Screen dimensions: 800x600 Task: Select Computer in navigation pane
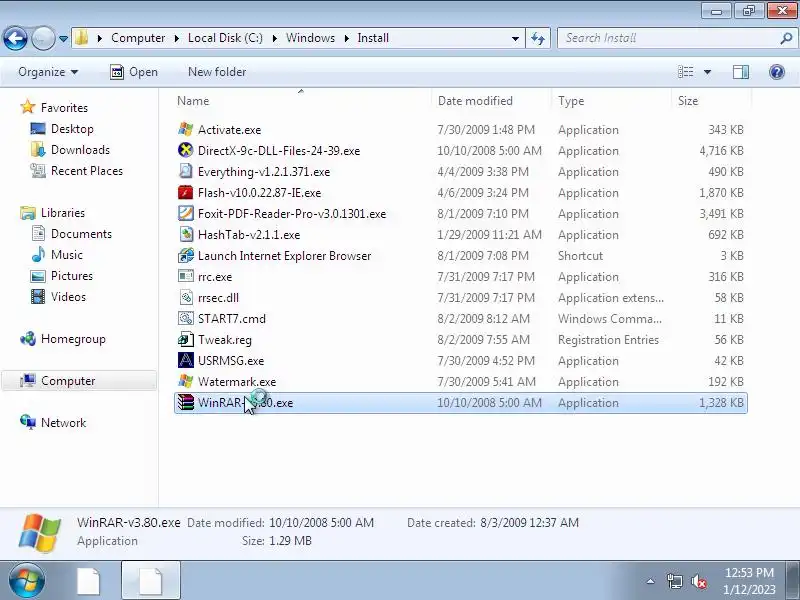[79, 381]
